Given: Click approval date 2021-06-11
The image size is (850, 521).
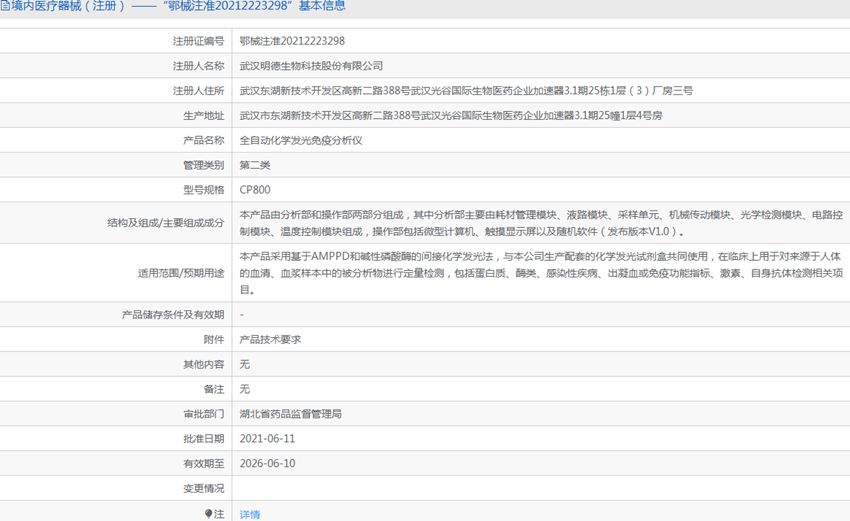Looking at the screenshot, I should point(267,439).
